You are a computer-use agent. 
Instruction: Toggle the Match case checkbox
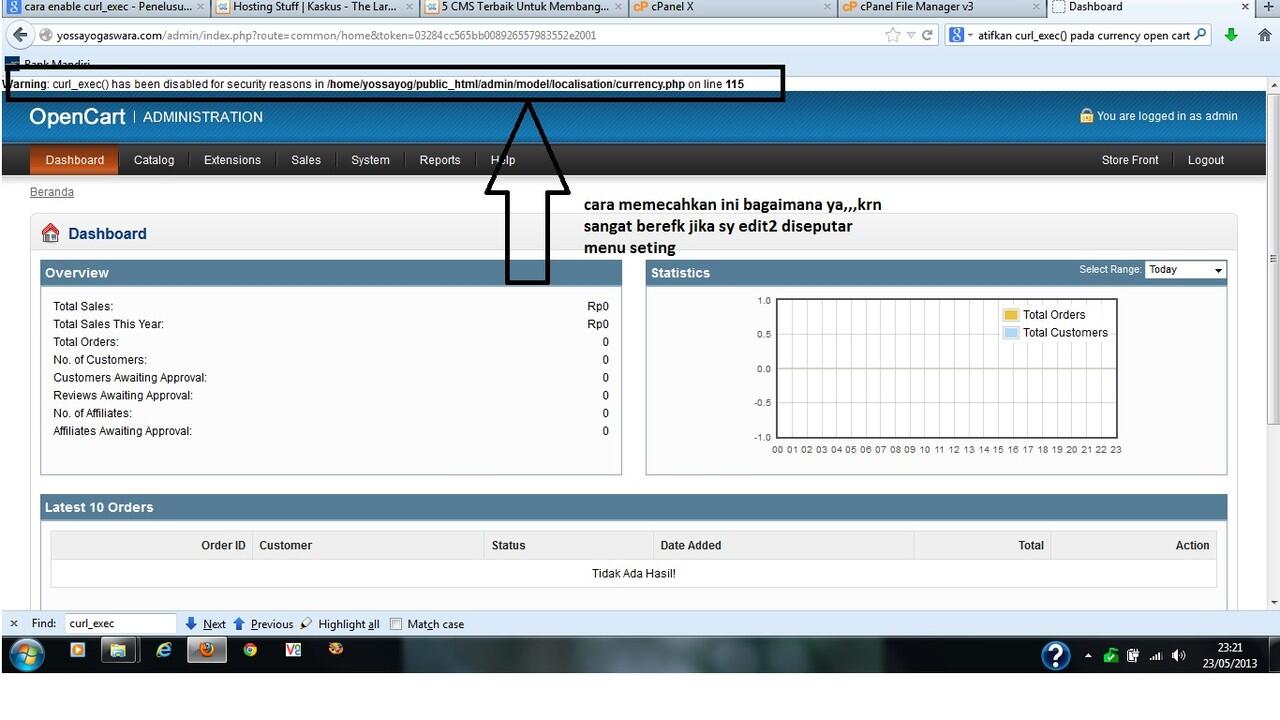396,624
